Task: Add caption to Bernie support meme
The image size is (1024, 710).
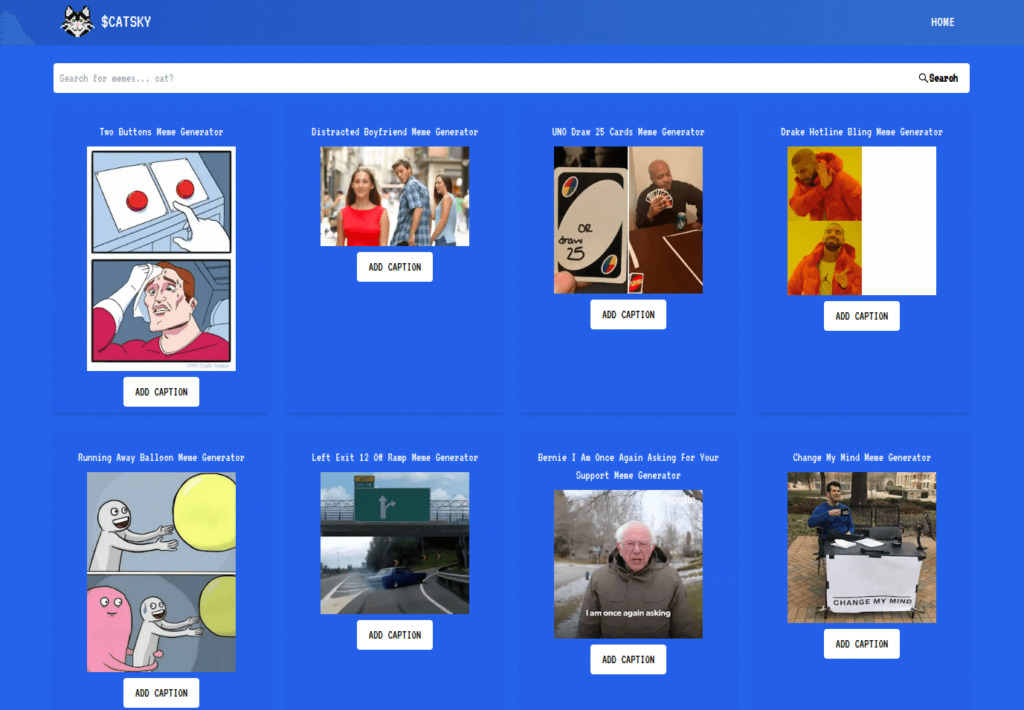Action: 628,660
